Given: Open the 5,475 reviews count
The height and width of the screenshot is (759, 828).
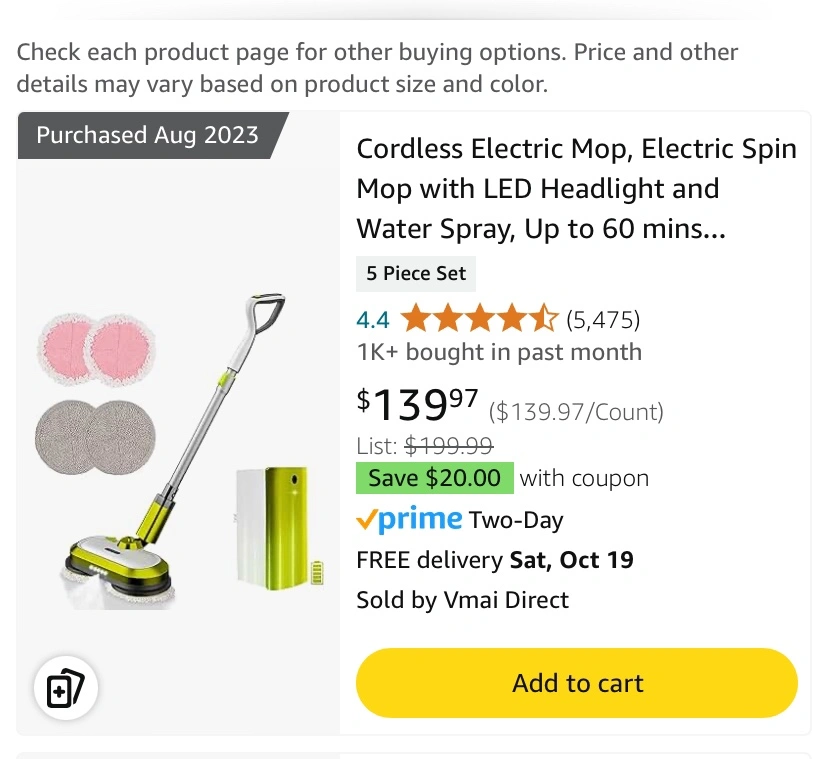Looking at the screenshot, I should (602, 320).
